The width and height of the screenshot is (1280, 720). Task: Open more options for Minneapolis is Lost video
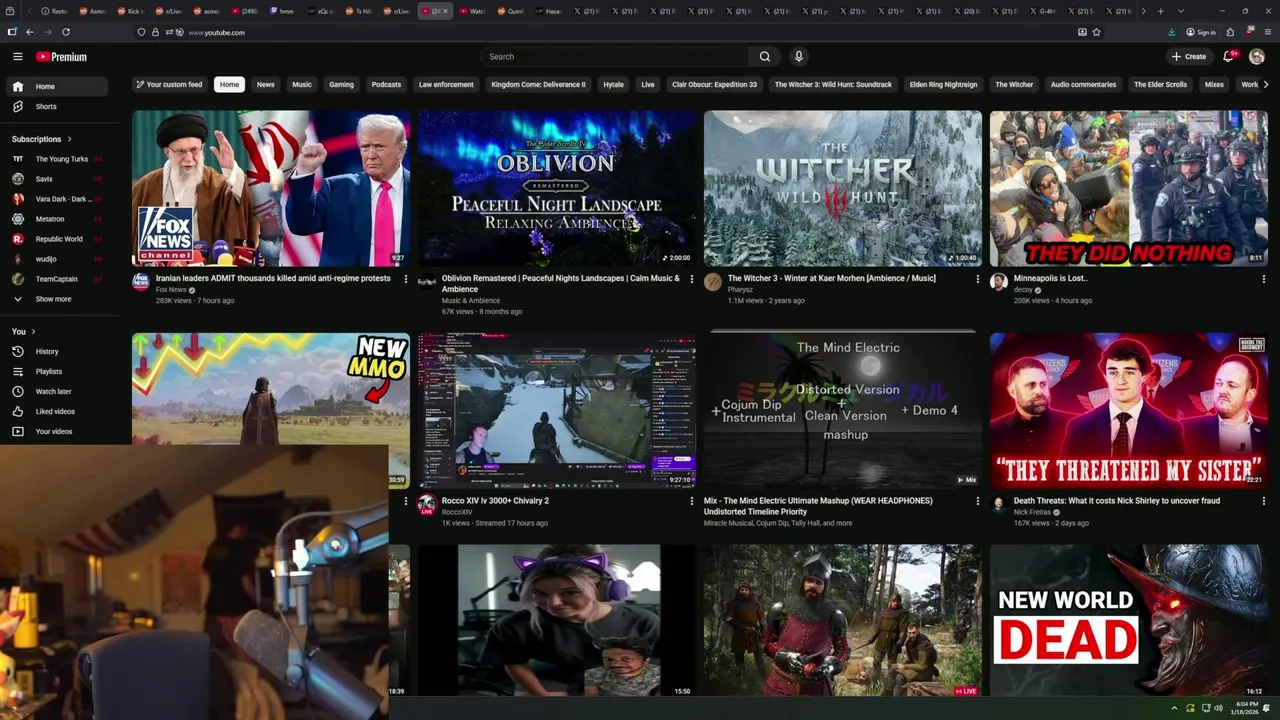click(1263, 279)
